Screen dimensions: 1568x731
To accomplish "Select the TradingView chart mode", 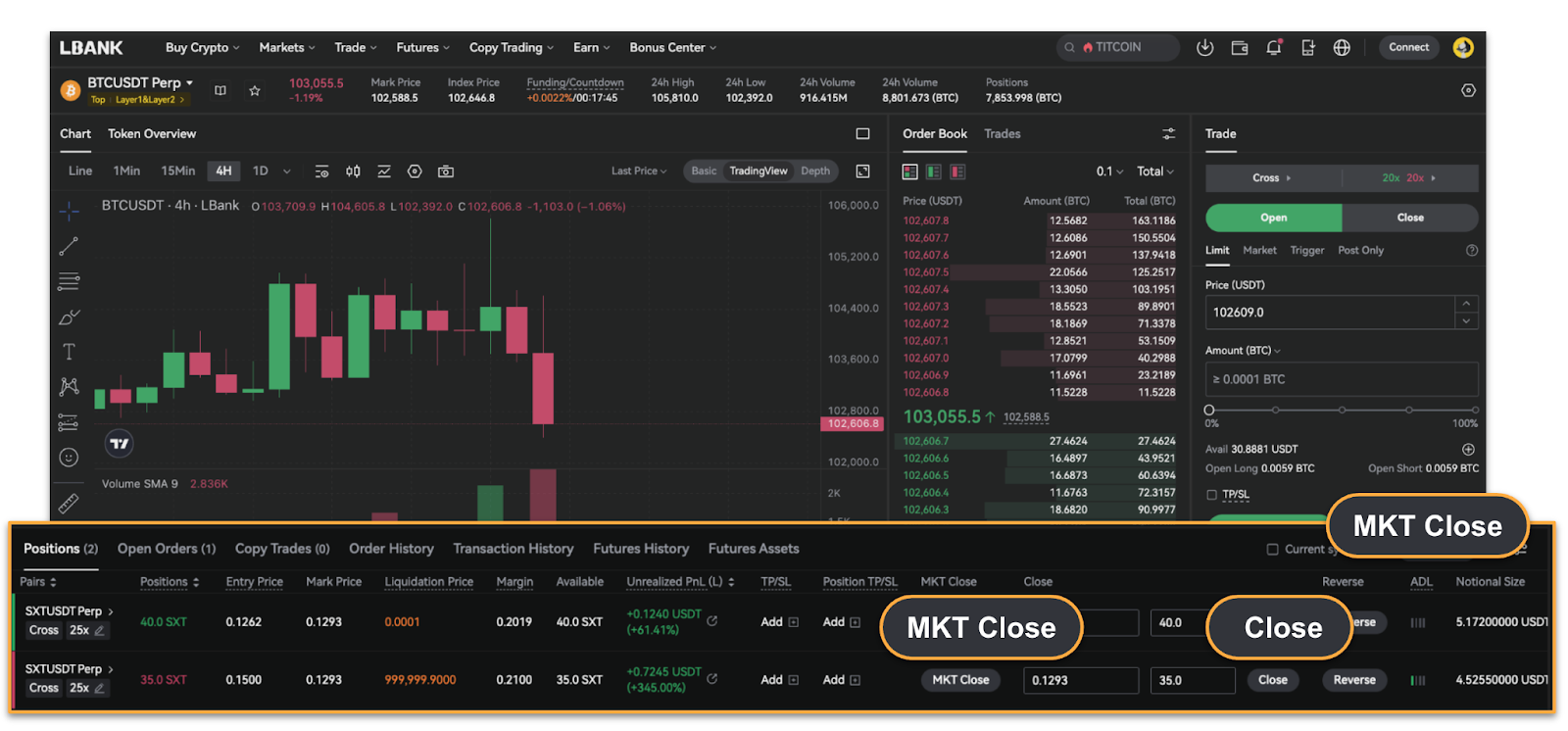I will click(758, 171).
